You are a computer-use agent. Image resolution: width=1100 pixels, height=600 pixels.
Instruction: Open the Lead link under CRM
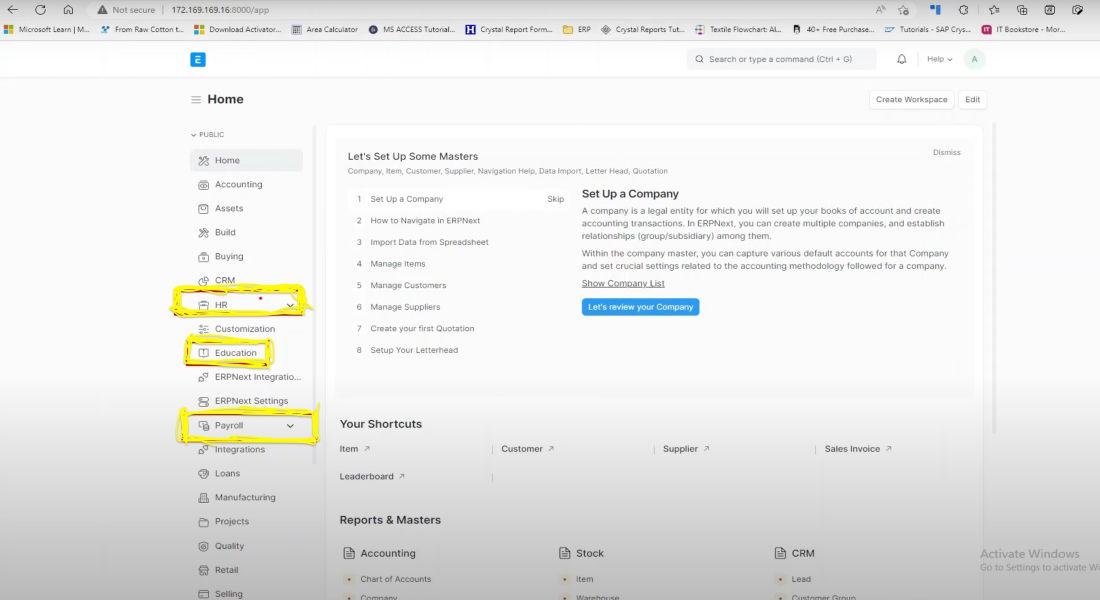click(x=801, y=579)
